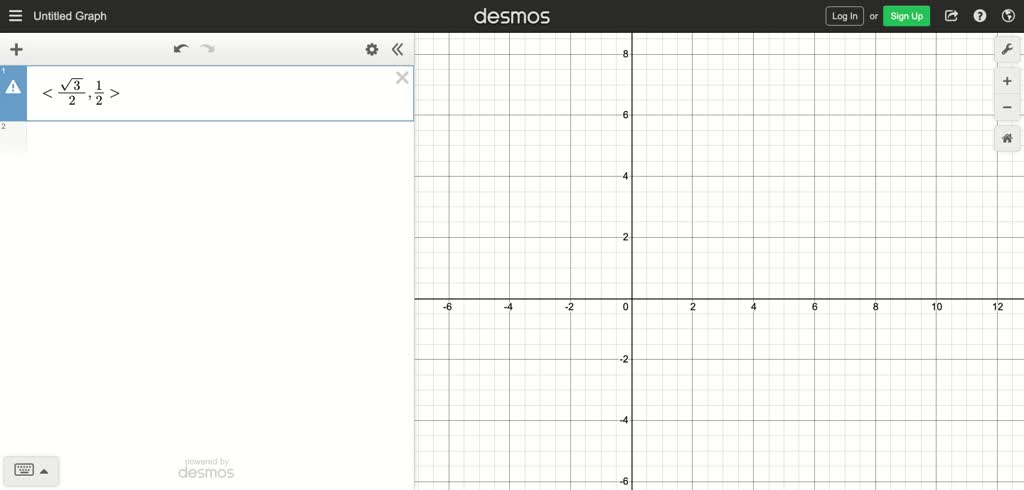Image resolution: width=1024 pixels, height=490 pixels.
Task: Click the y-axis label 8
Action: (625, 54)
